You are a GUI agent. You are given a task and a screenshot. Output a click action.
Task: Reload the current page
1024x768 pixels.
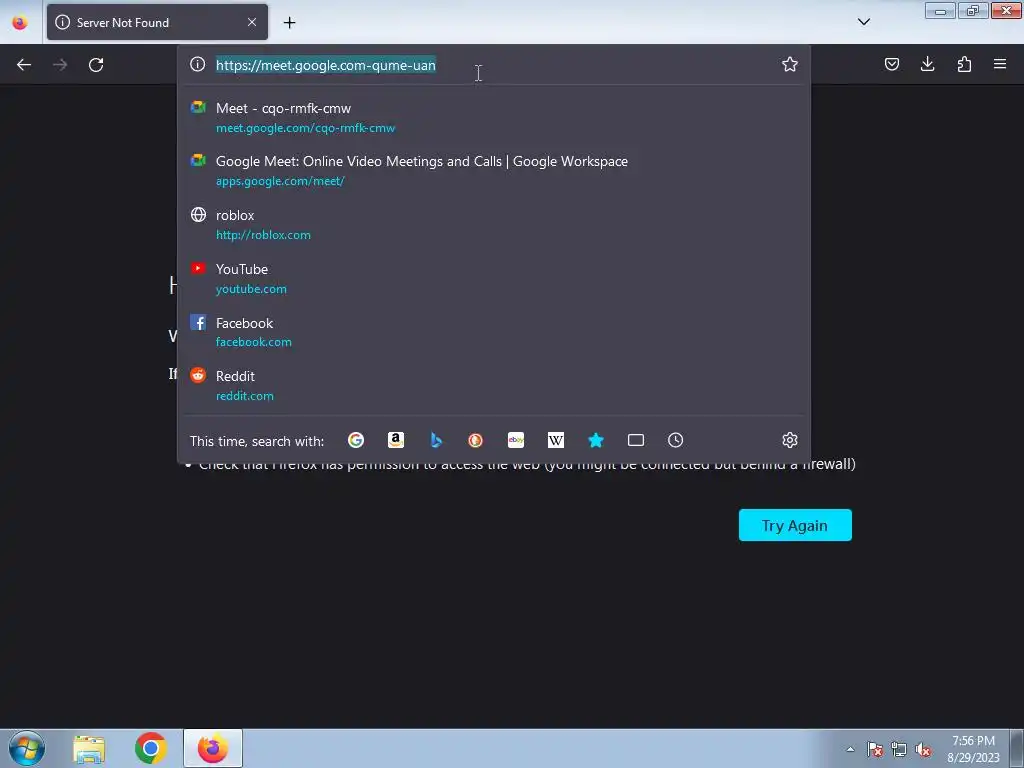click(96, 65)
